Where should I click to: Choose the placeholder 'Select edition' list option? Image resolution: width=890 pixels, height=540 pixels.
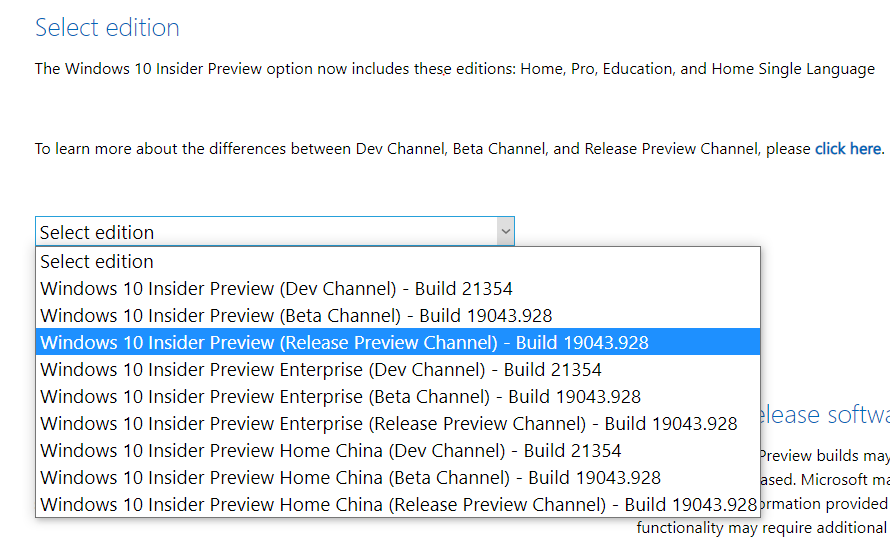(x=397, y=261)
